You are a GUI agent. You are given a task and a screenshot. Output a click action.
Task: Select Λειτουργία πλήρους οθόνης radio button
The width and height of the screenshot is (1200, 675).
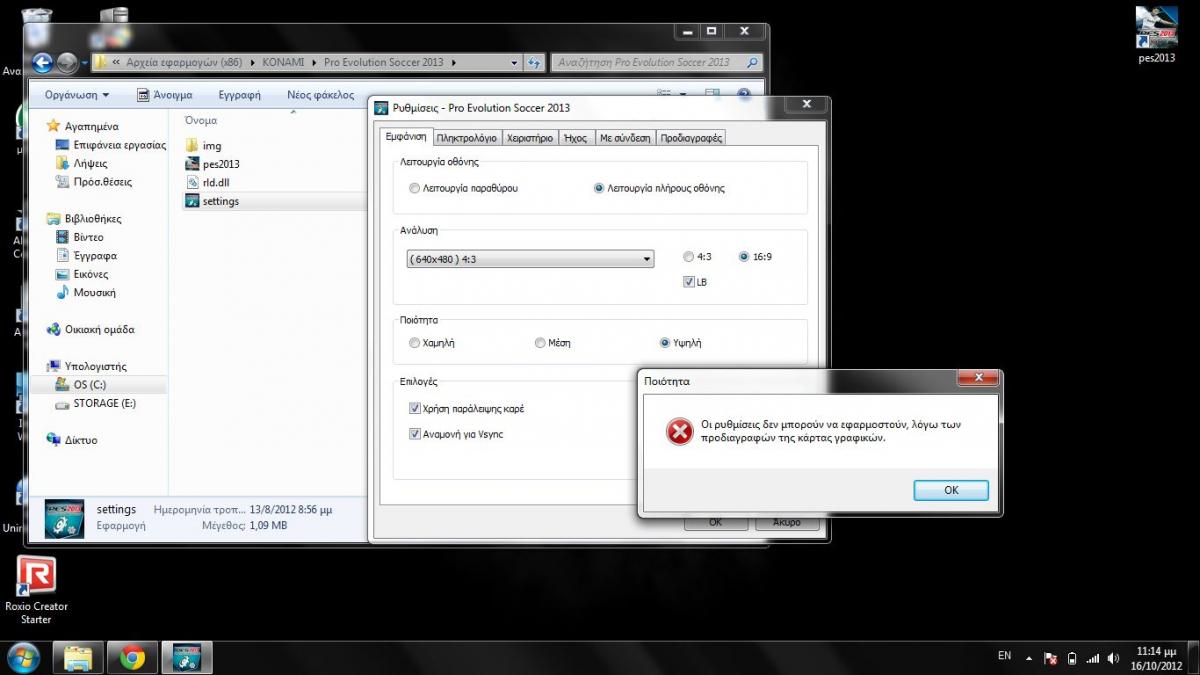pos(659,188)
